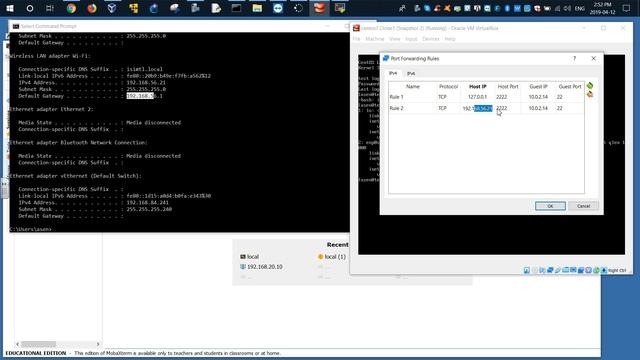Click the Protocol column header
640x360 pixels.
click(448, 87)
